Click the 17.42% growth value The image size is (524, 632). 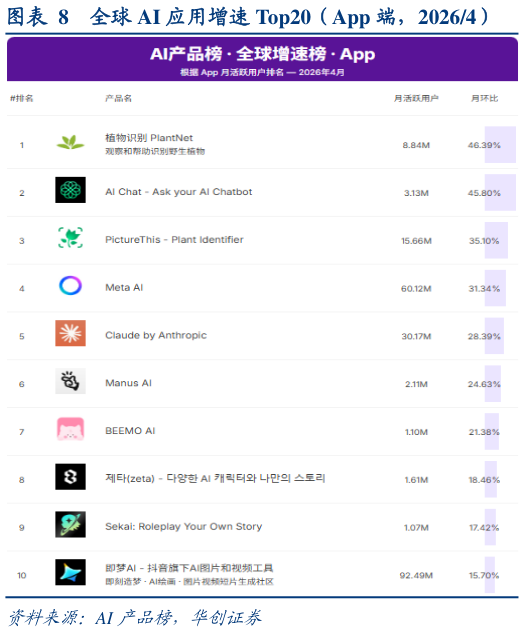[484, 528]
